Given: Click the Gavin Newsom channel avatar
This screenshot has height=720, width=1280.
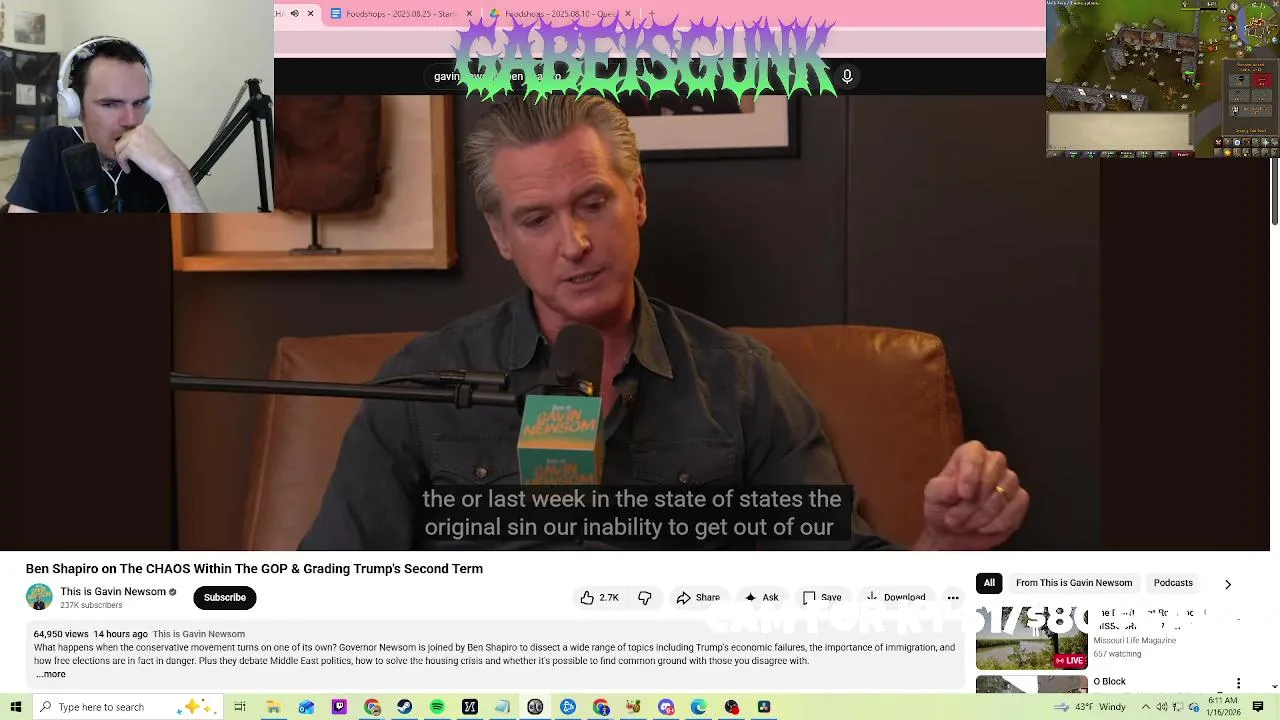Looking at the screenshot, I should (39, 597).
